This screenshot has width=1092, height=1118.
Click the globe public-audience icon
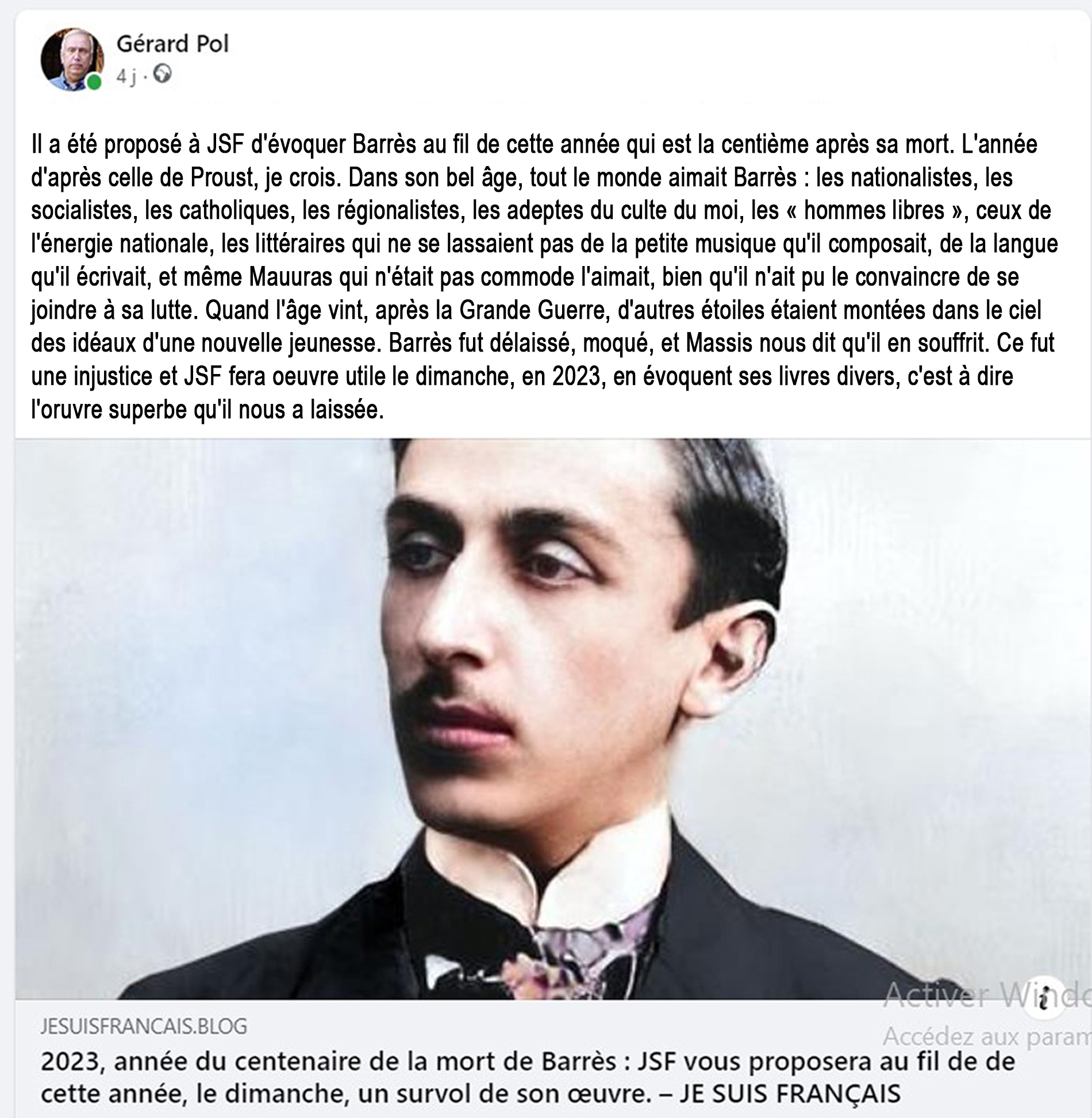pyautogui.click(x=163, y=74)
